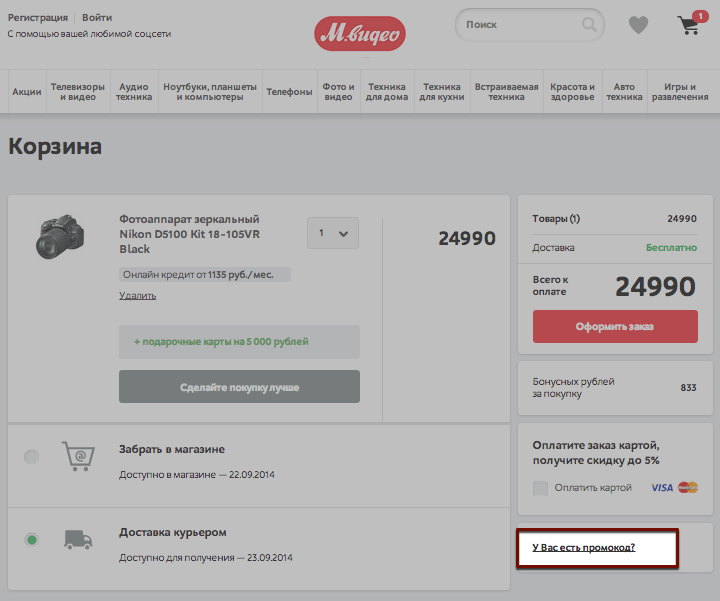720x601 pixels.
Task: Open the Nikon D5100 camera thumbnail
Action: click(60, 237)
